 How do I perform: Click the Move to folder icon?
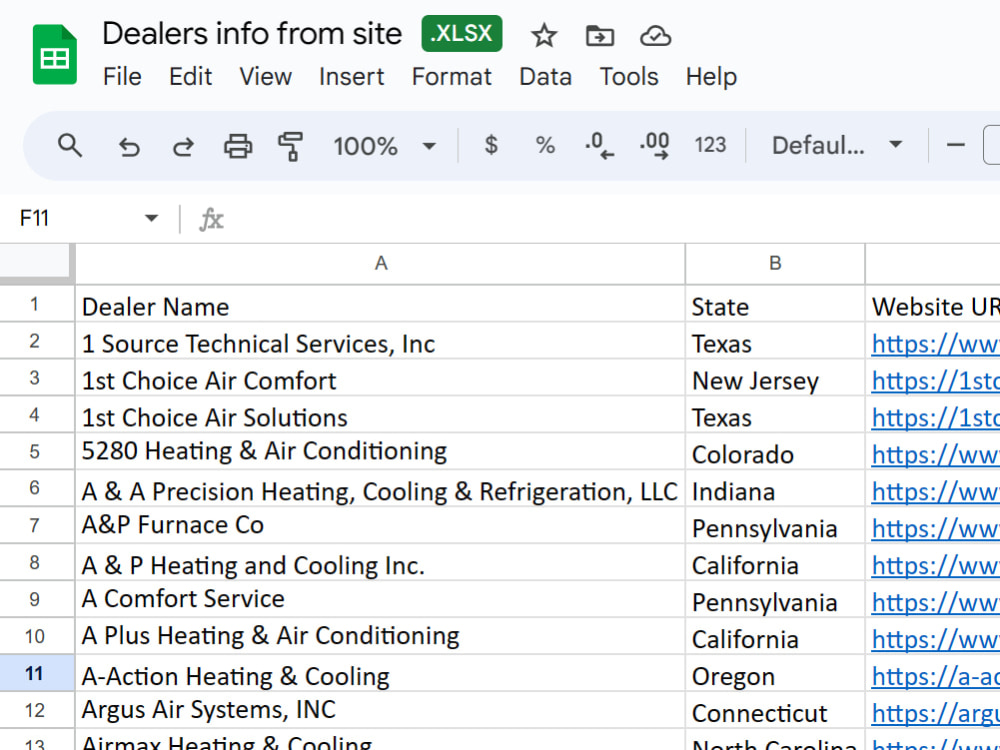coord(599,36)
